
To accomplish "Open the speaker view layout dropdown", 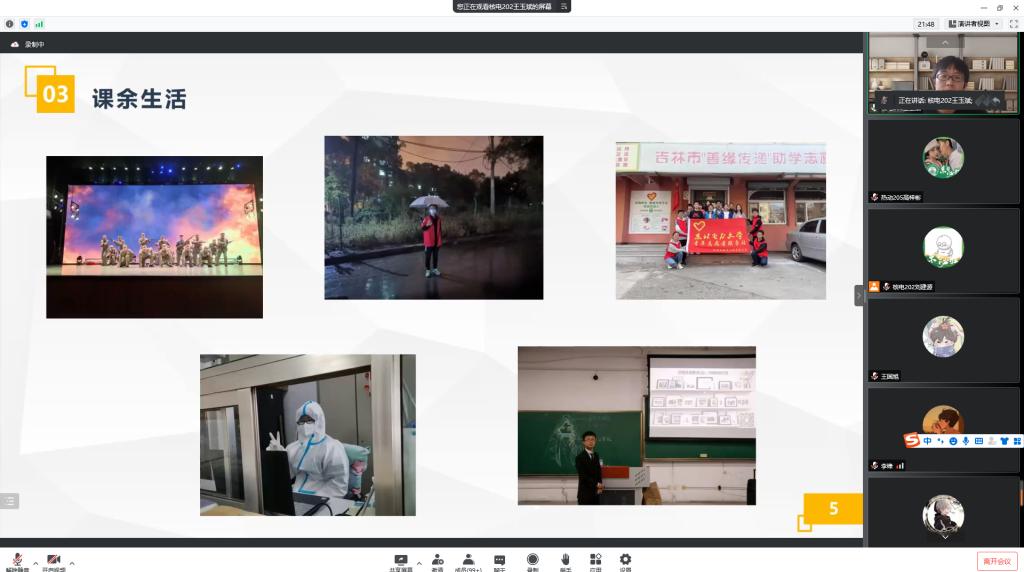I will [974, 24].
